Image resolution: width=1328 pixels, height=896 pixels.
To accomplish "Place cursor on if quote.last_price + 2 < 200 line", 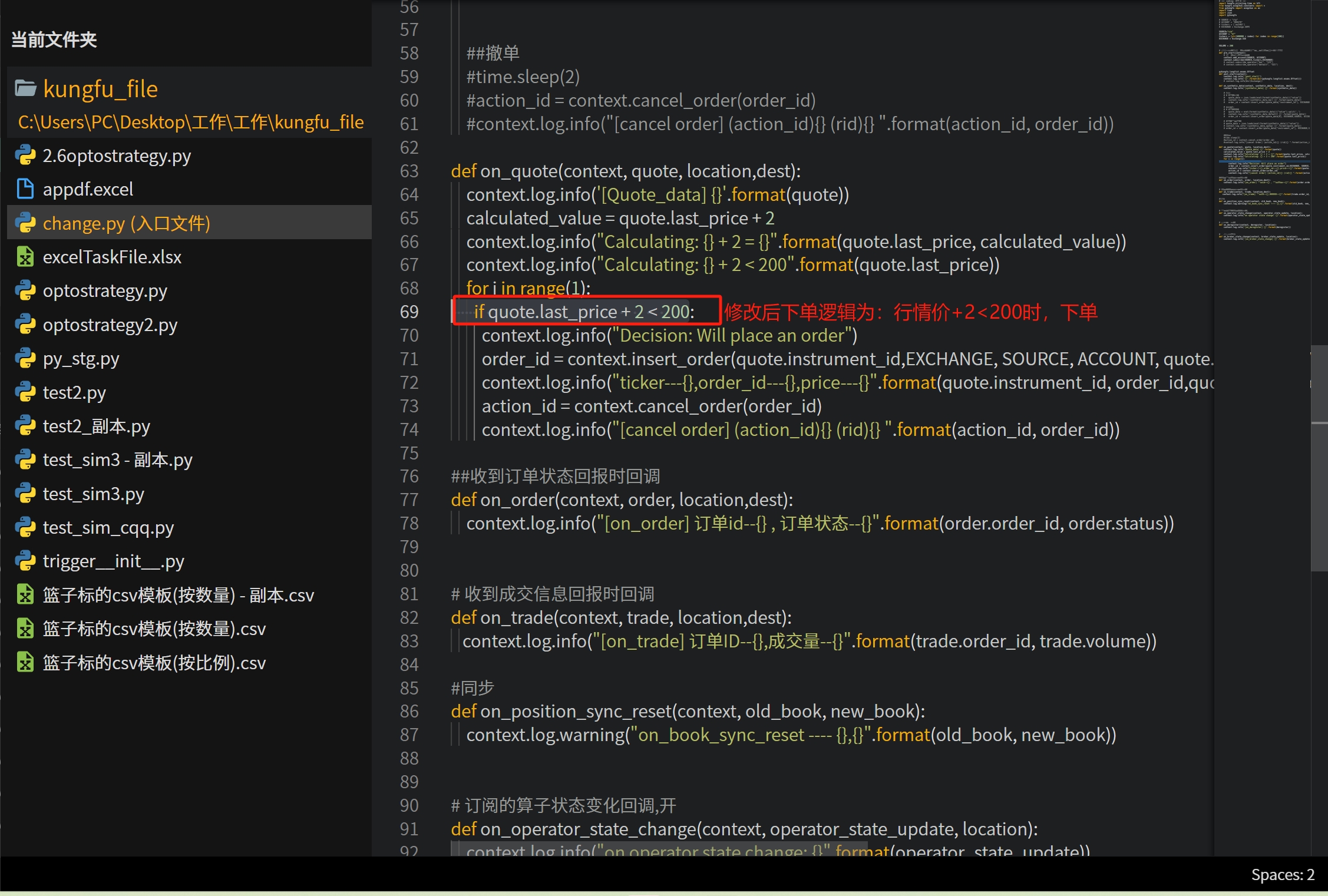I will point(584,312).
